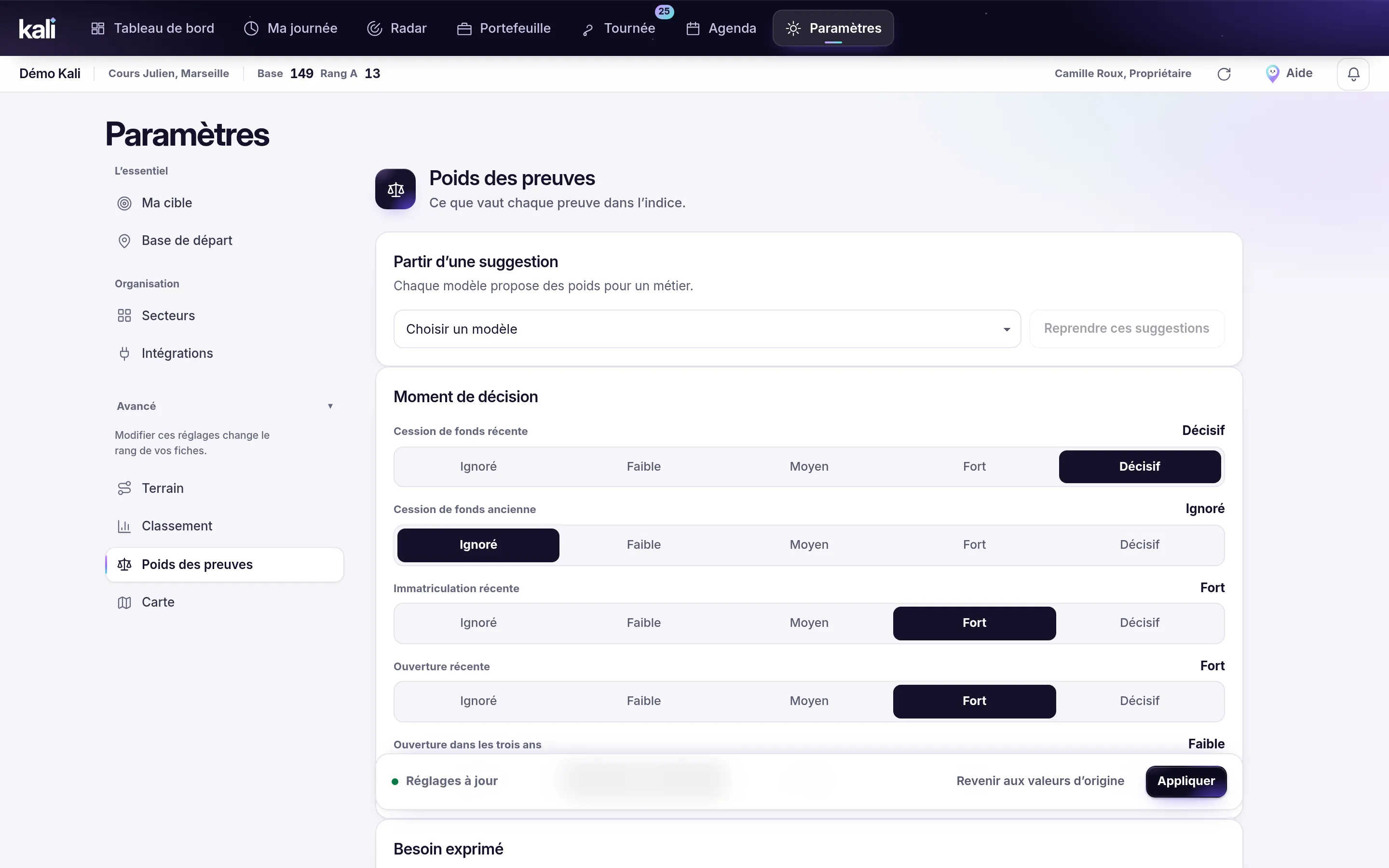Screen dimensions: 1389x868
Task: Set Cession de fonds récente to Fort
Action: click(974, 467)
